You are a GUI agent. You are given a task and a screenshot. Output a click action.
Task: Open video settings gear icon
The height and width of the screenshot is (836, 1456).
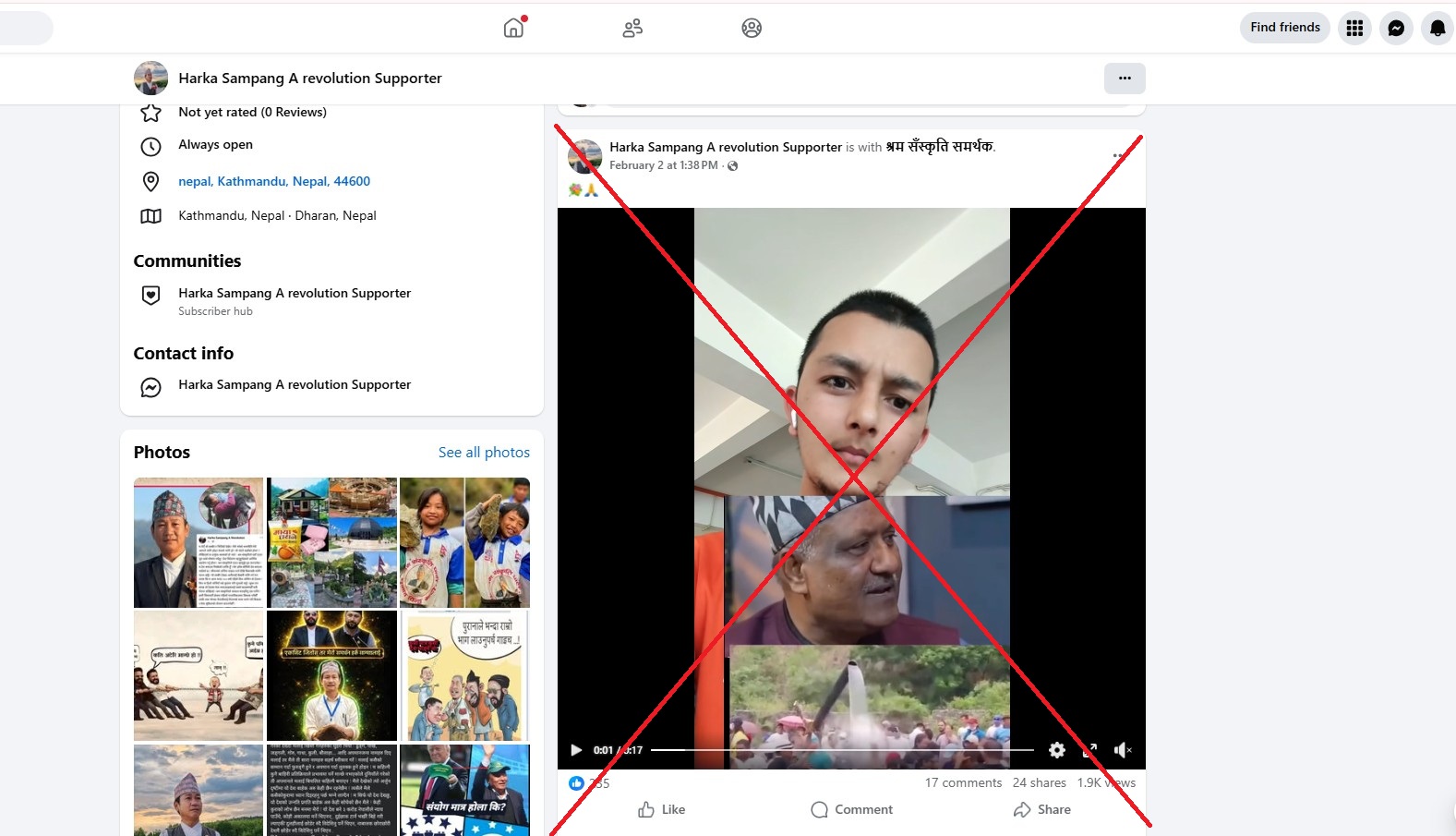tap(1057, 750)
